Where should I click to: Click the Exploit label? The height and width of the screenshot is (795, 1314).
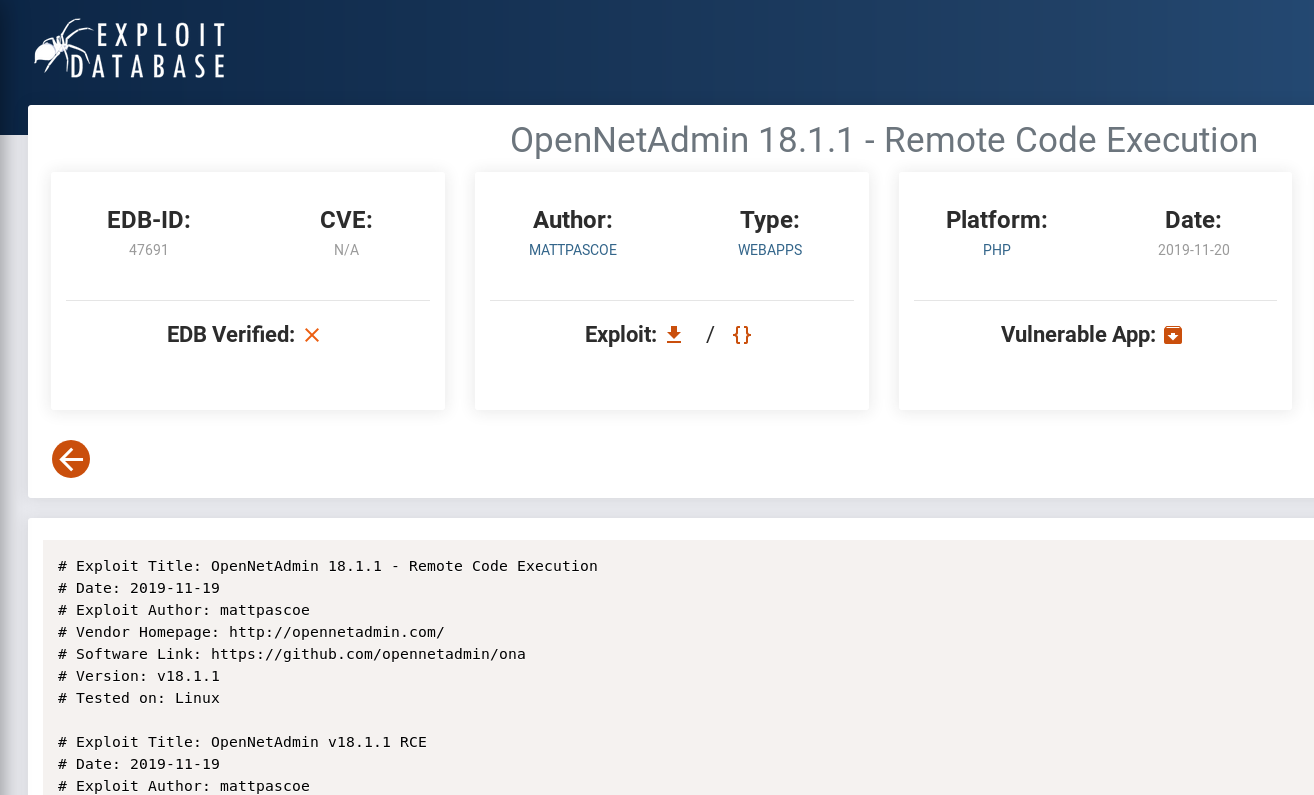pos(621,335)
